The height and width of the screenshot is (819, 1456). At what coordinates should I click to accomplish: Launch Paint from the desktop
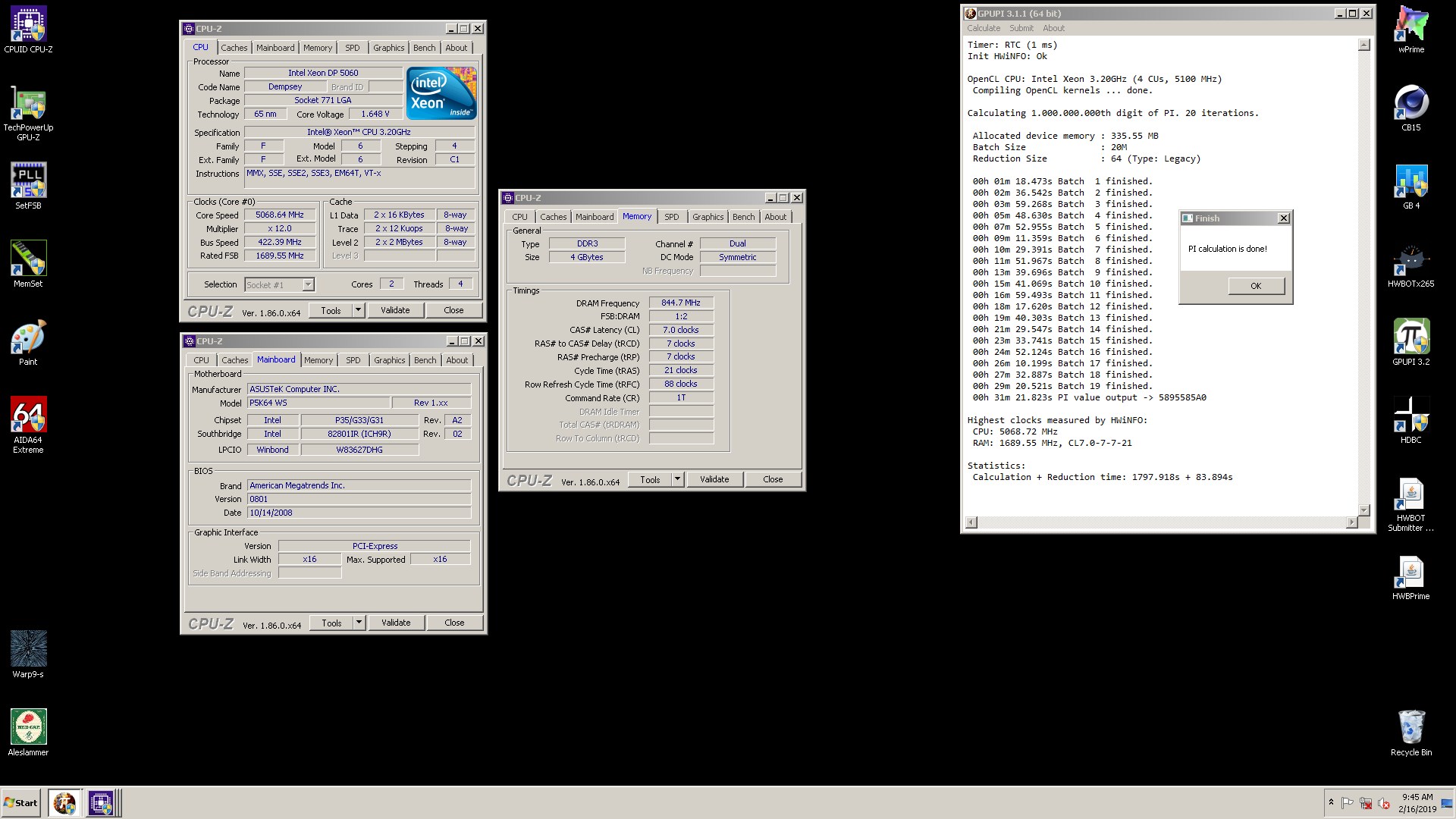coord(28,343)
